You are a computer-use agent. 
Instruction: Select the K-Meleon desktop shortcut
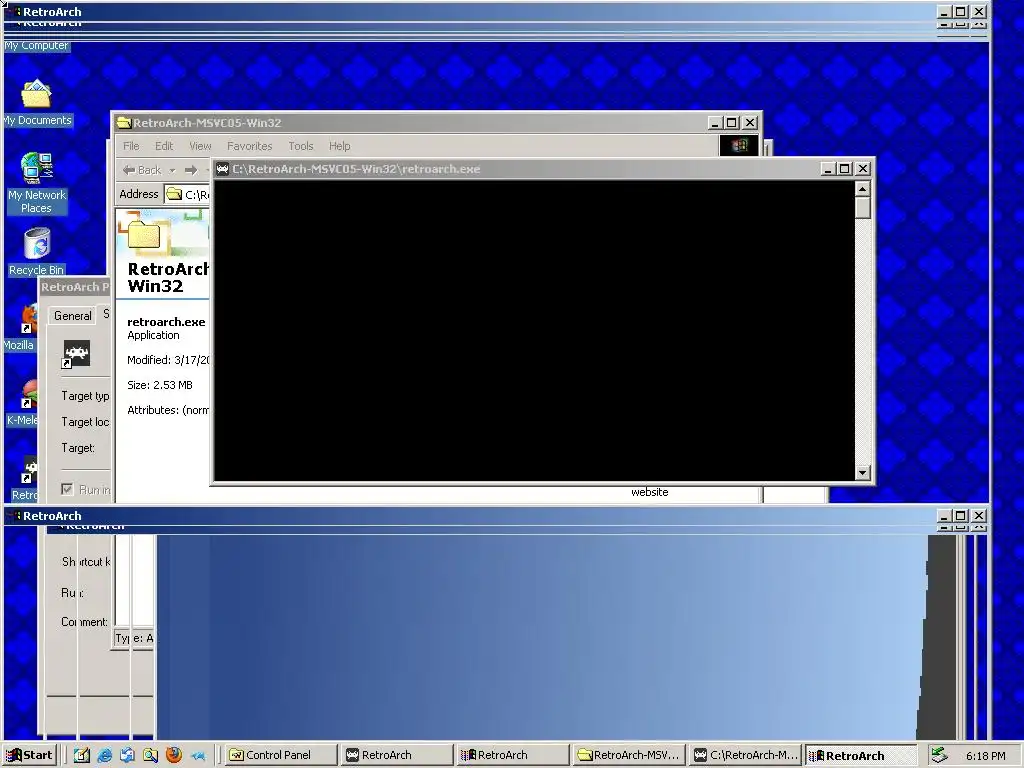23,404
